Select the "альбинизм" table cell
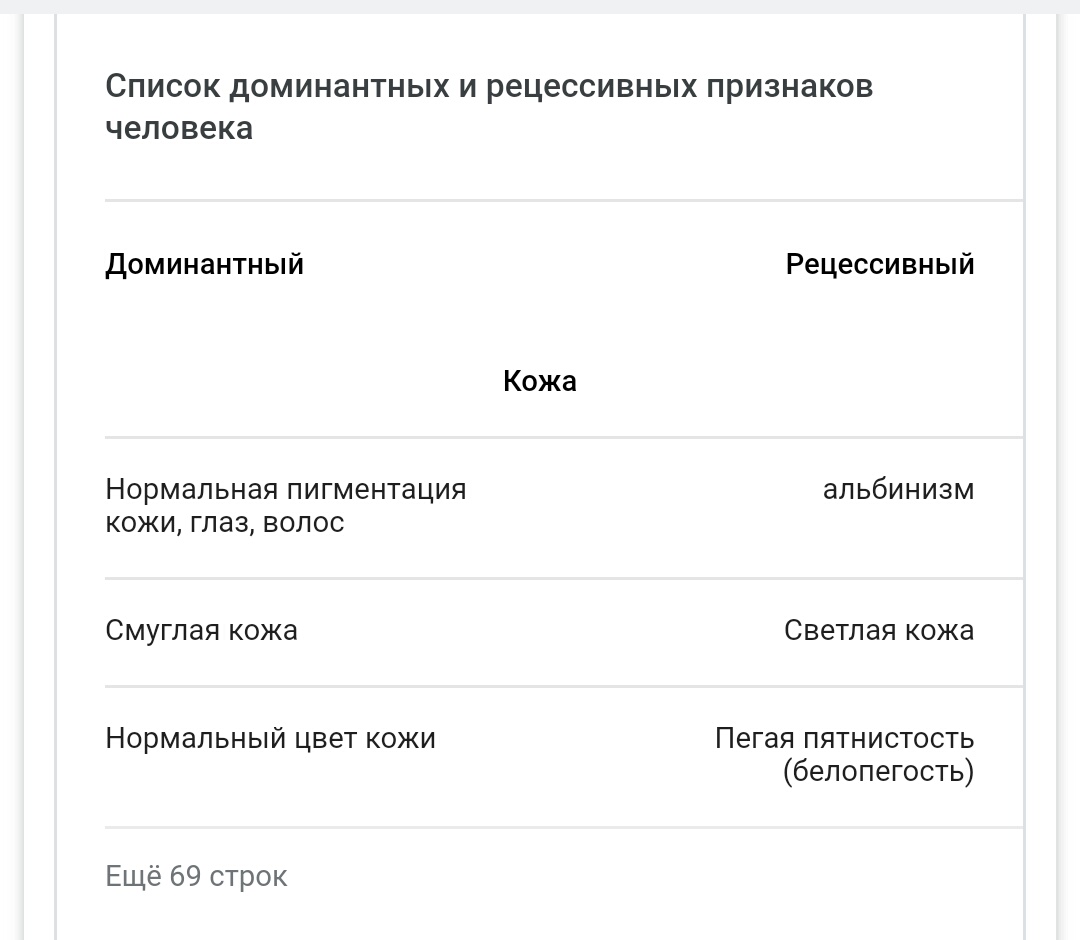 [898, 490]
